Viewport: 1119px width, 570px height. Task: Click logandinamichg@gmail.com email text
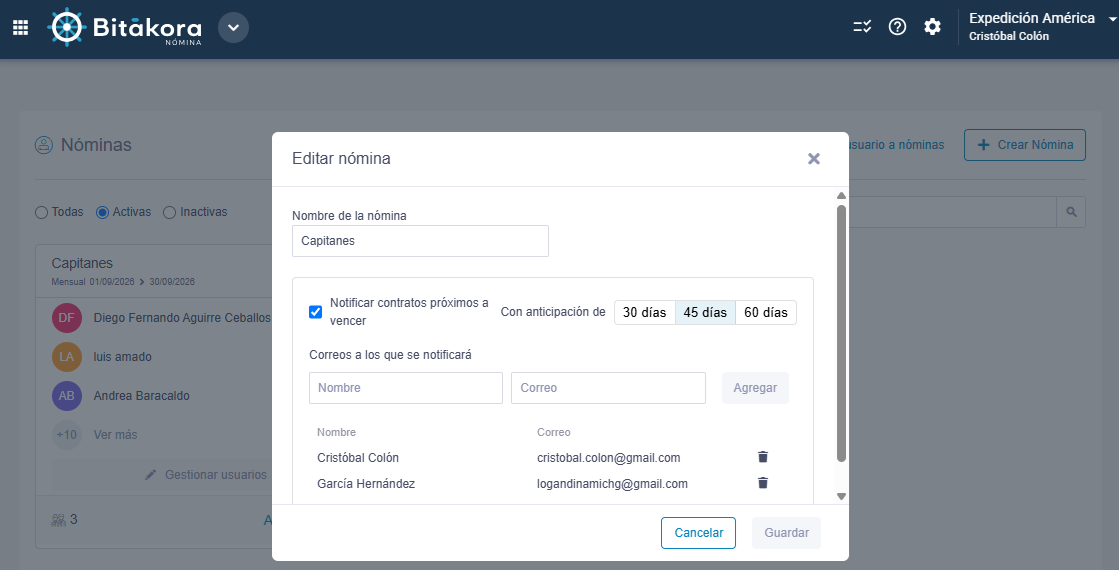(612, 484)
